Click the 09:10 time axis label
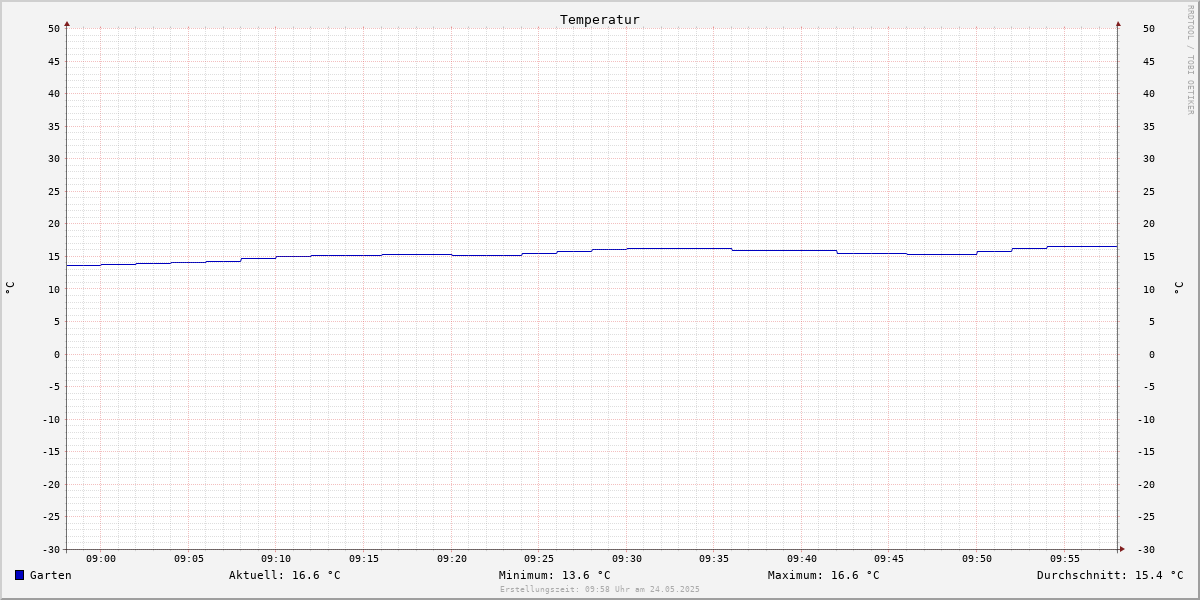 tap(276, 559)
